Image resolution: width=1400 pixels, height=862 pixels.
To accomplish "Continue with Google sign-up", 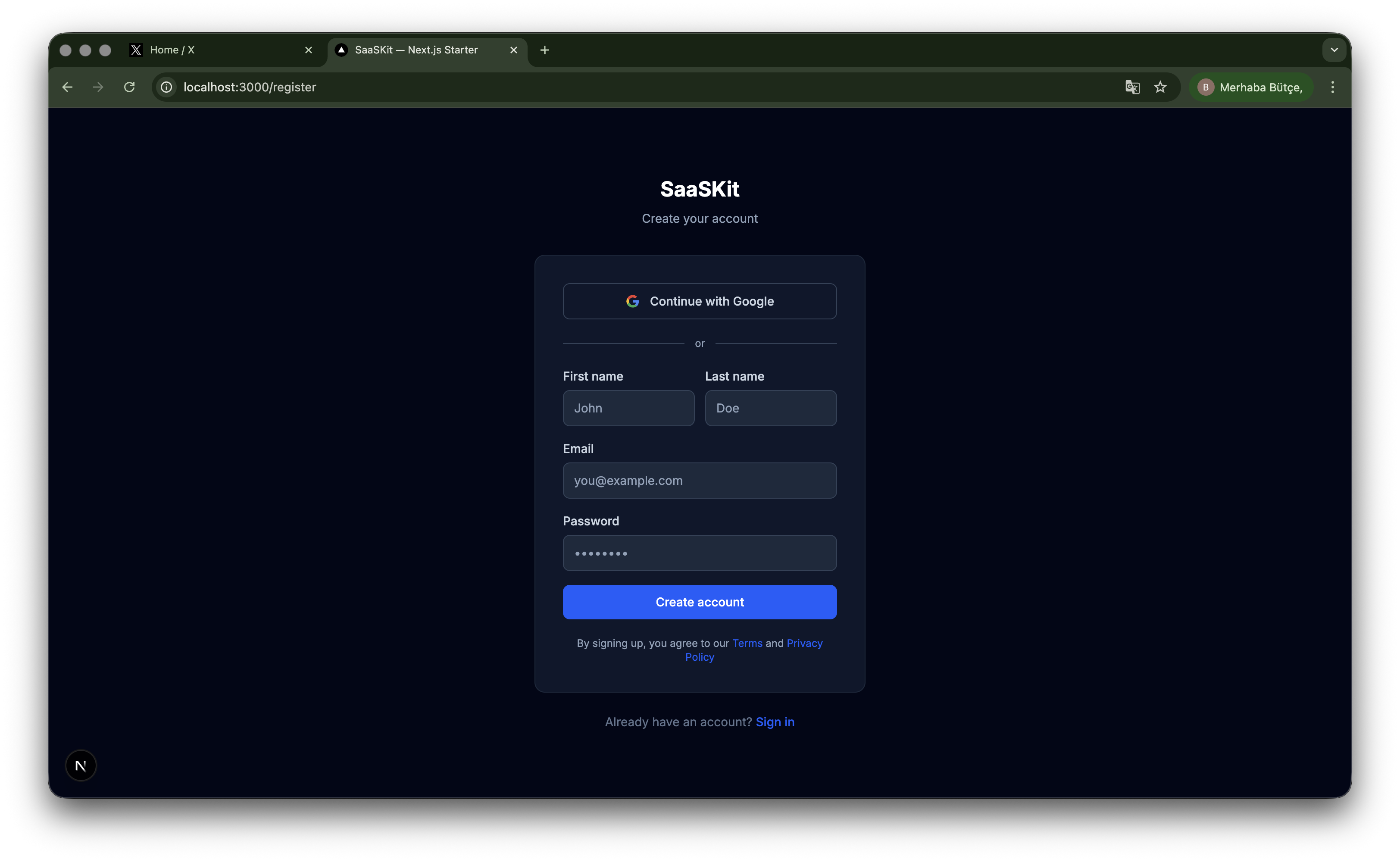I will (700, 301).
